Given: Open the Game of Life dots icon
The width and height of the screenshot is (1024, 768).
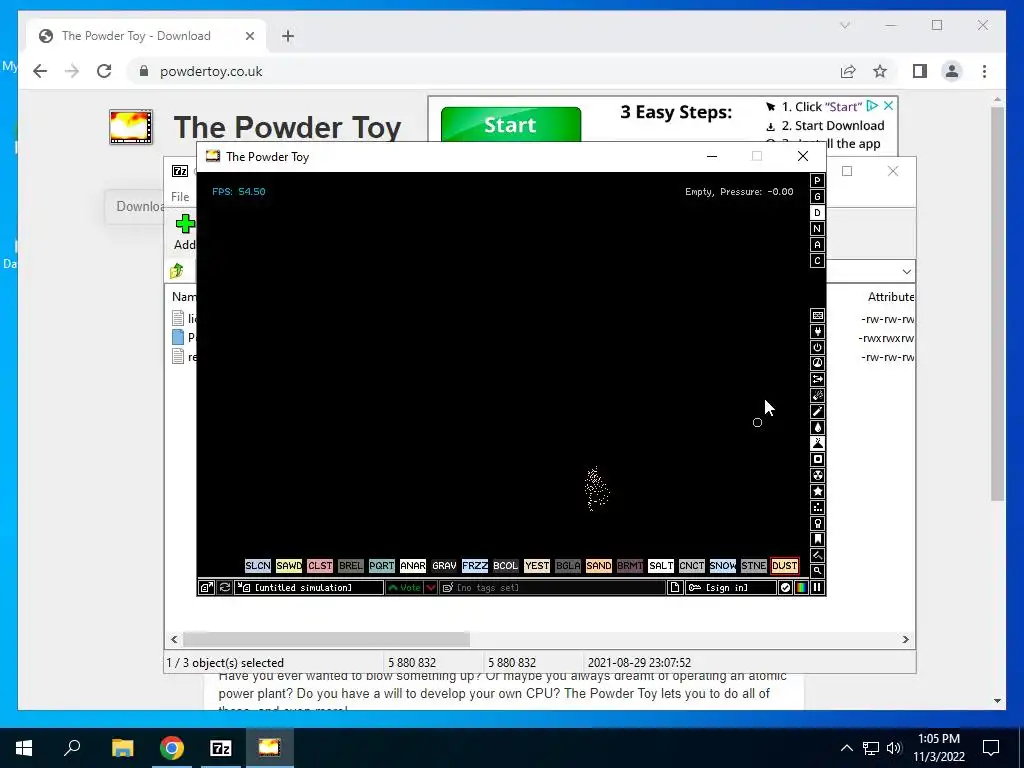Looking at the screenshot, I should 817,507.
